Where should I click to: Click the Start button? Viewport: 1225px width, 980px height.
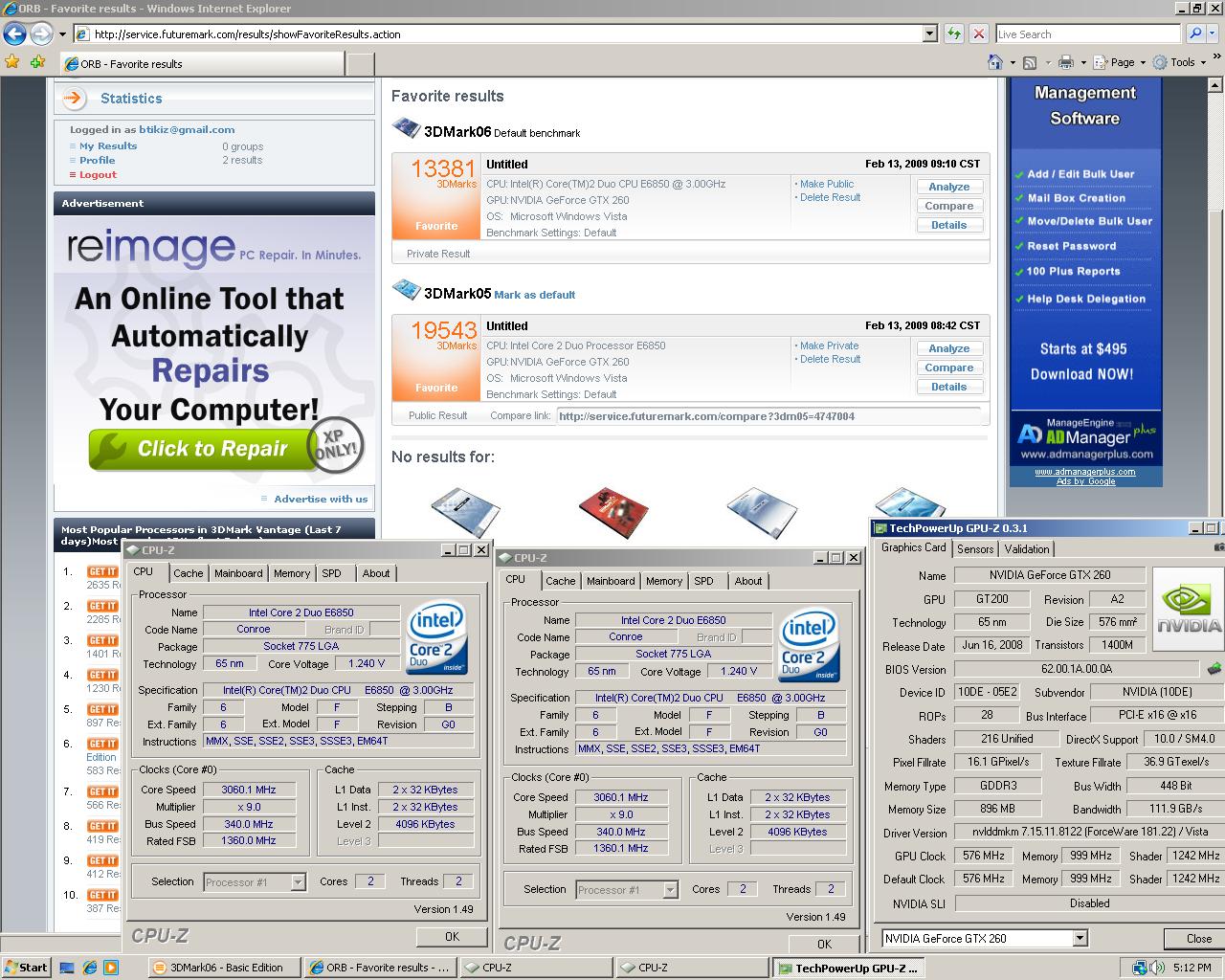tap(26, 968)
